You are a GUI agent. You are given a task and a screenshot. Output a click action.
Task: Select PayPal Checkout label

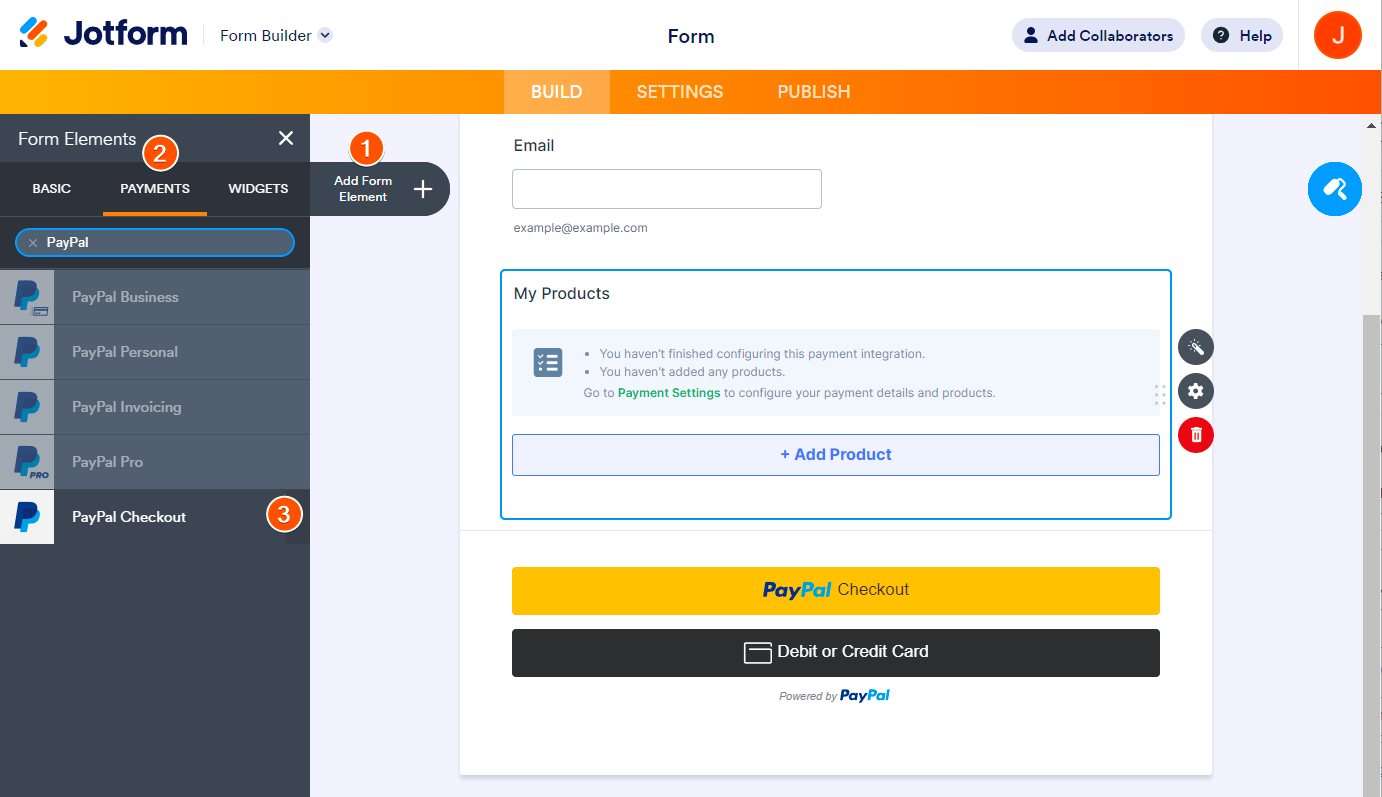(129, 517)
